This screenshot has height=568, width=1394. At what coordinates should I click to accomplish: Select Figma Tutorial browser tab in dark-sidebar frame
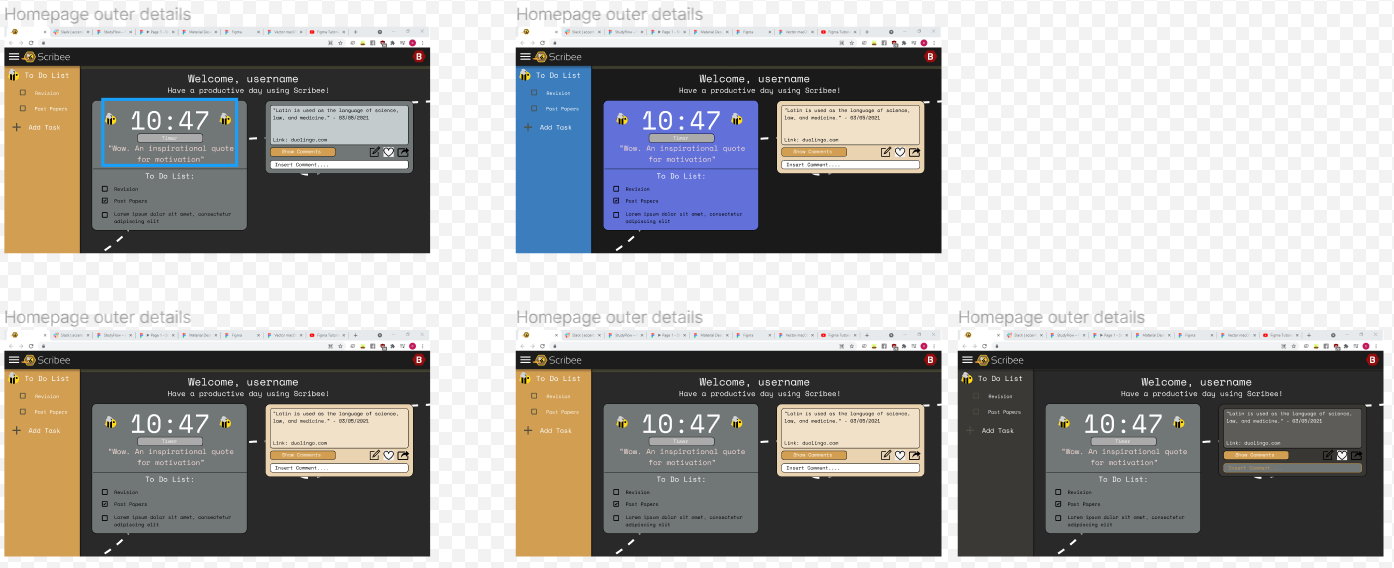click(1282, 335)
